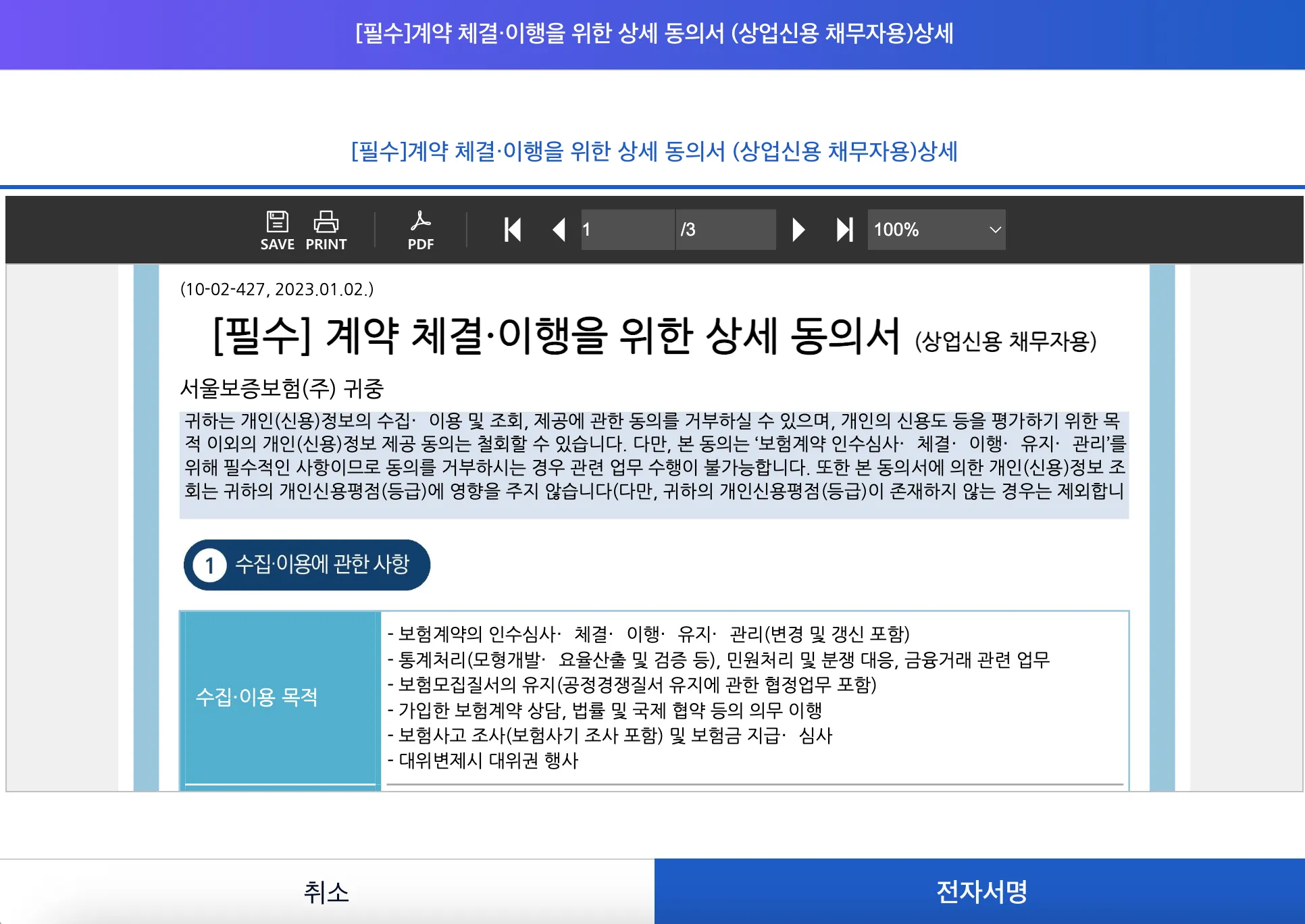This screenshot has height=924, width=1305.
Task: Jump to last page of document
Action: [x=844, y=230]
